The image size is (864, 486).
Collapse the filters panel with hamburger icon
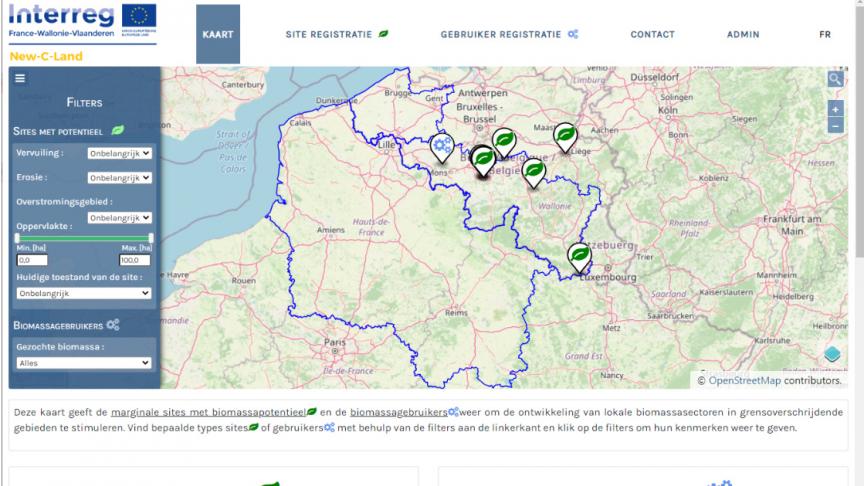[20, 78]
